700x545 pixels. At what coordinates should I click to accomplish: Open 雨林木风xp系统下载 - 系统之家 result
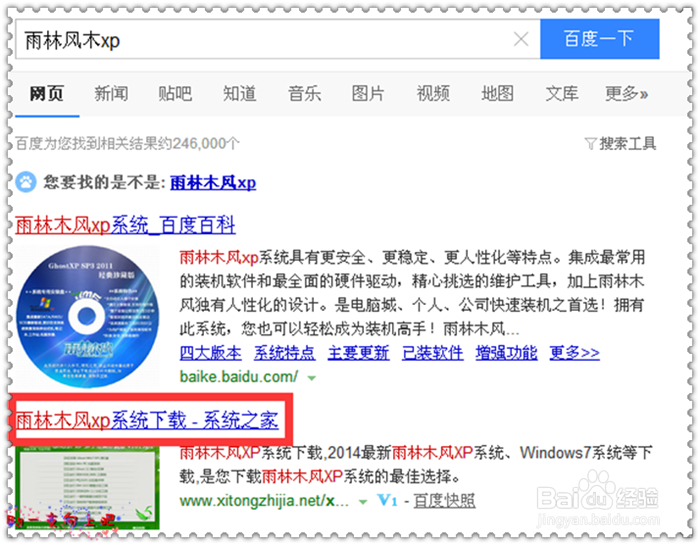147,420
